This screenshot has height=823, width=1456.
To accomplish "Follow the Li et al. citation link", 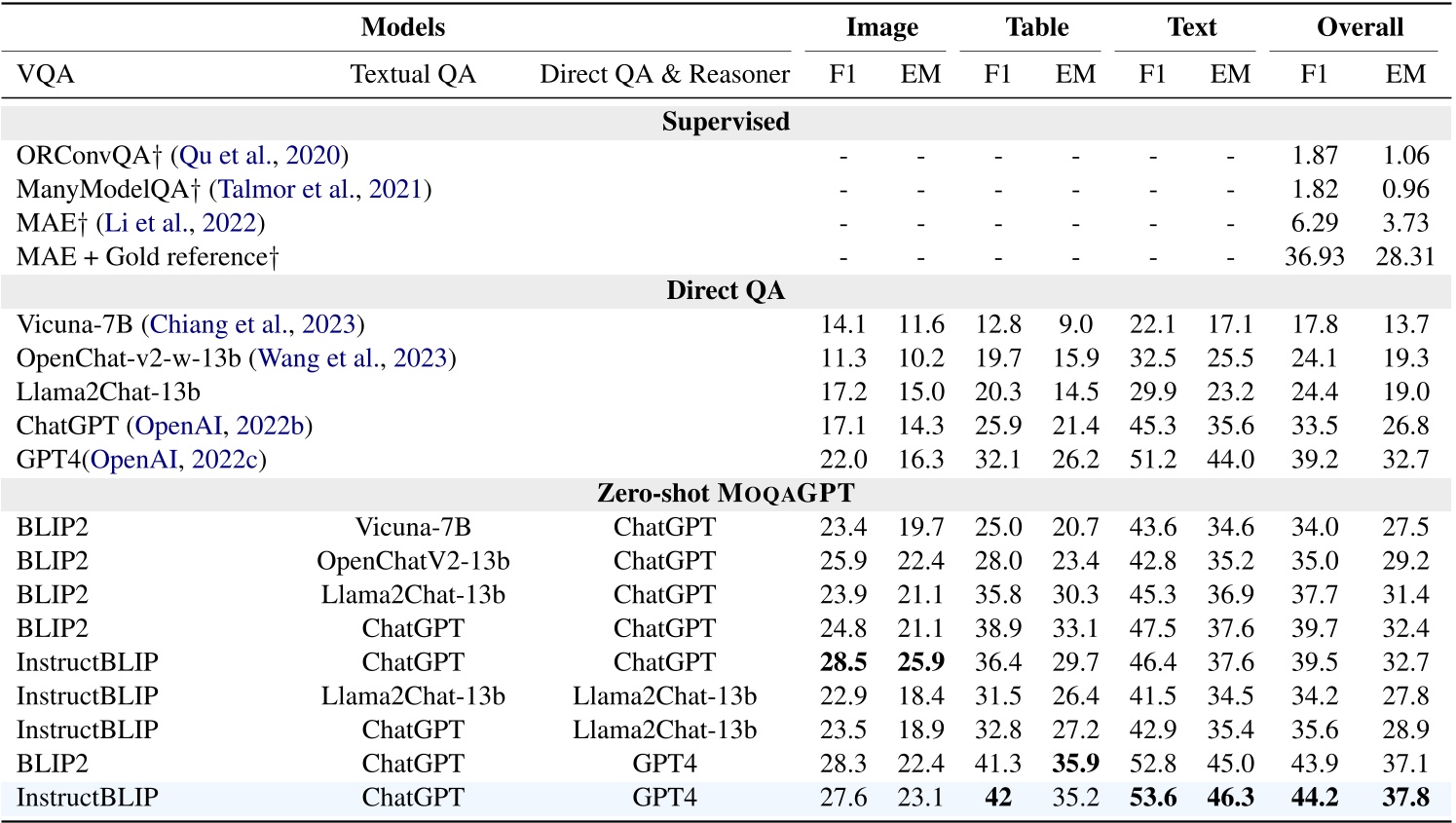I will [x=145, y=223].
